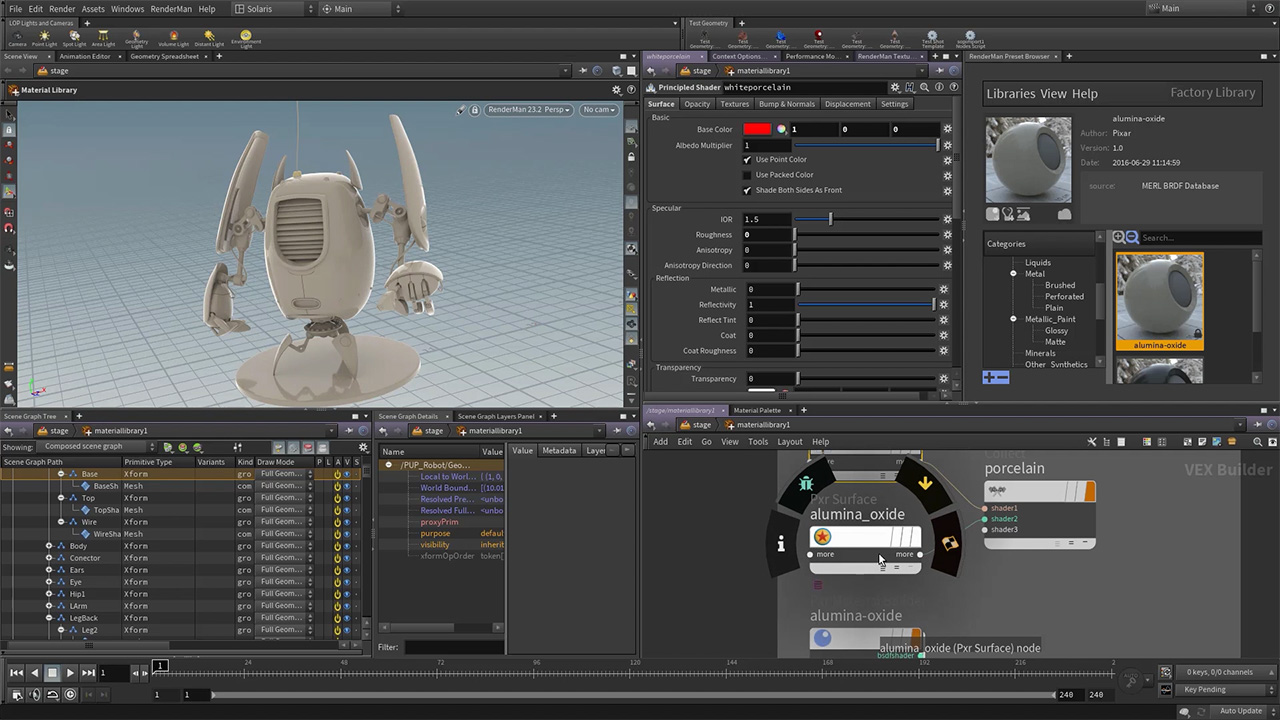Open the Composed scene graph dropdown
This screenshot has height=720, width=1280.
point(97,447)
